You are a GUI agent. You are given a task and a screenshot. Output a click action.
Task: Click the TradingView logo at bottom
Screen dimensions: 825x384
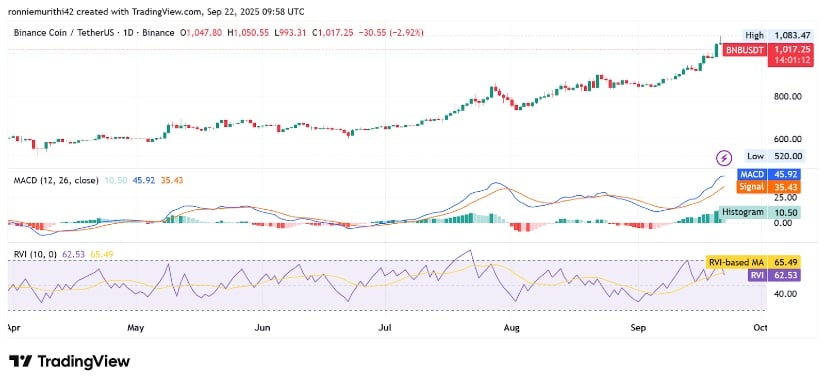tap(69, 361)
